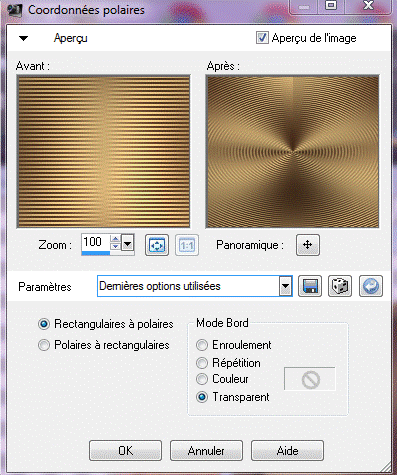Choose Répétition edge mode

click(x=202, y=363)
